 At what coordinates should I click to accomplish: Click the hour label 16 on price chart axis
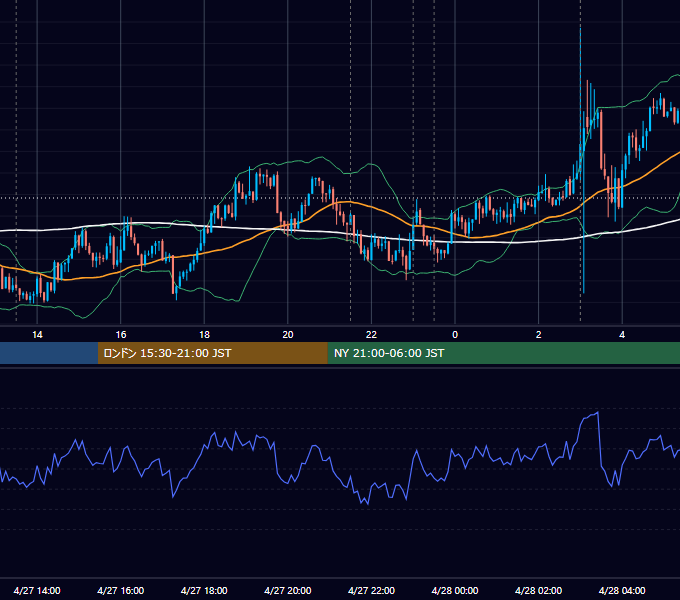[x=121, y=334]
